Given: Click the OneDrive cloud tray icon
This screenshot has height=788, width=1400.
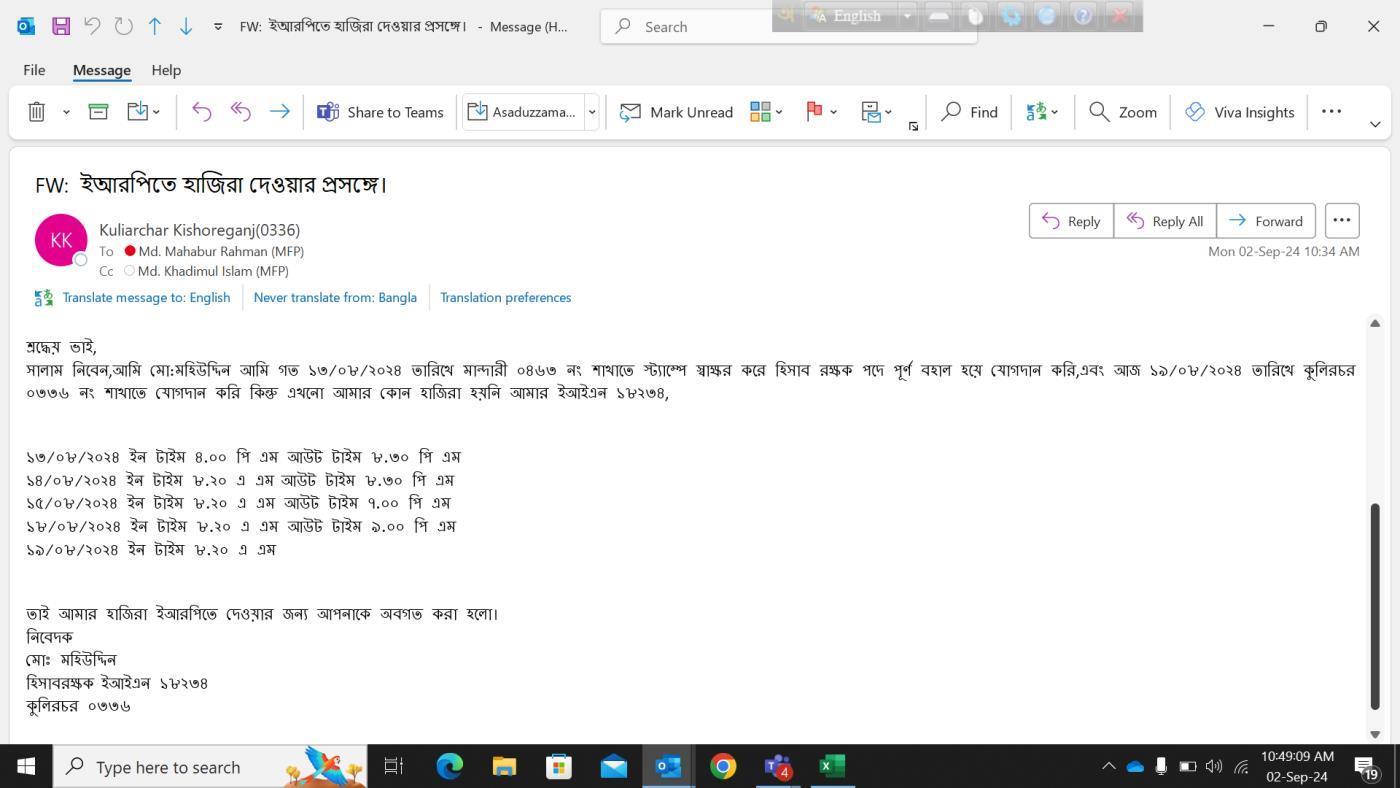Looking at the screenshot, I should [x=1135, y=767].
